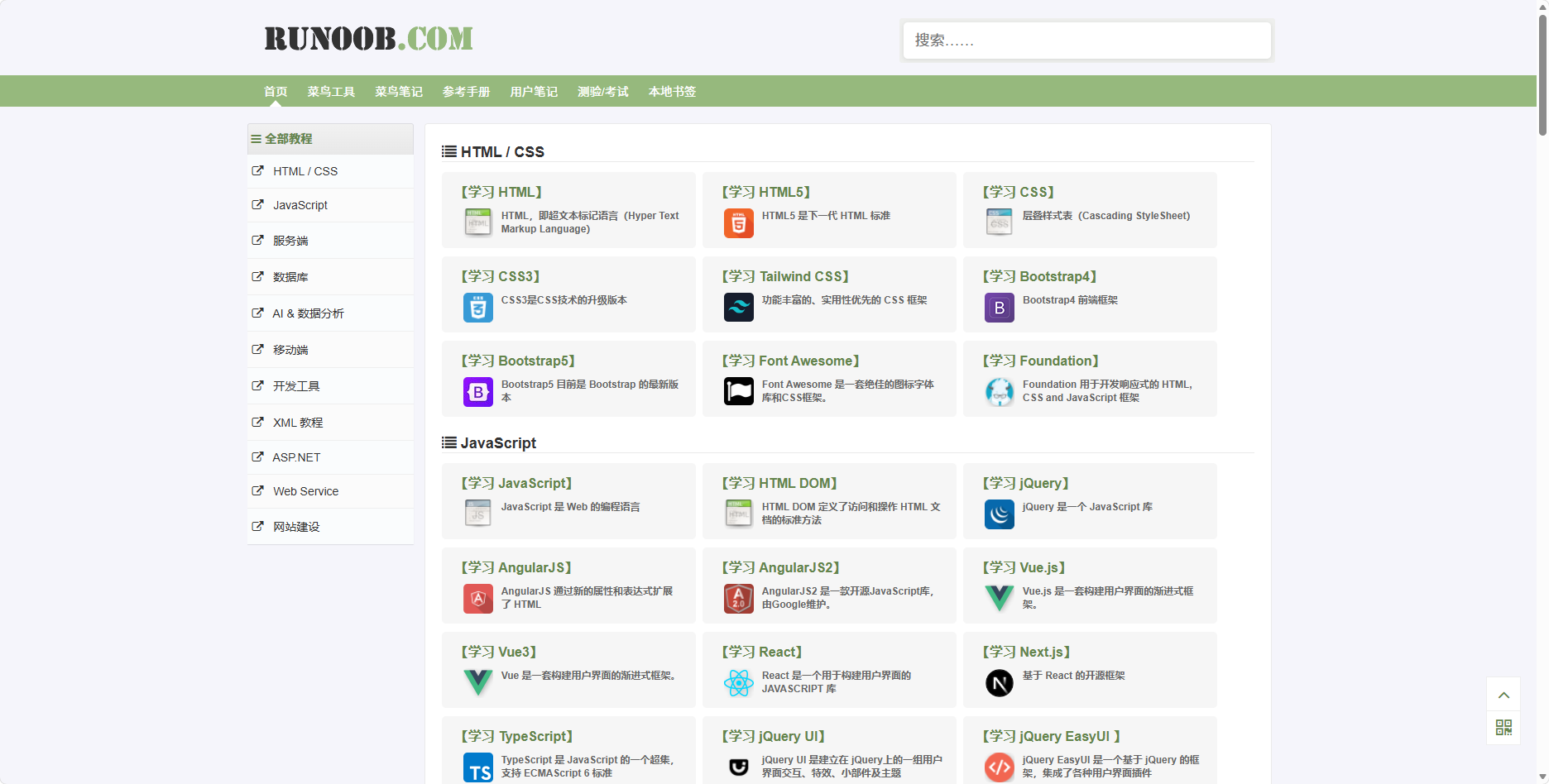Click the Tailwind CSS wave icon

(738, 308)
